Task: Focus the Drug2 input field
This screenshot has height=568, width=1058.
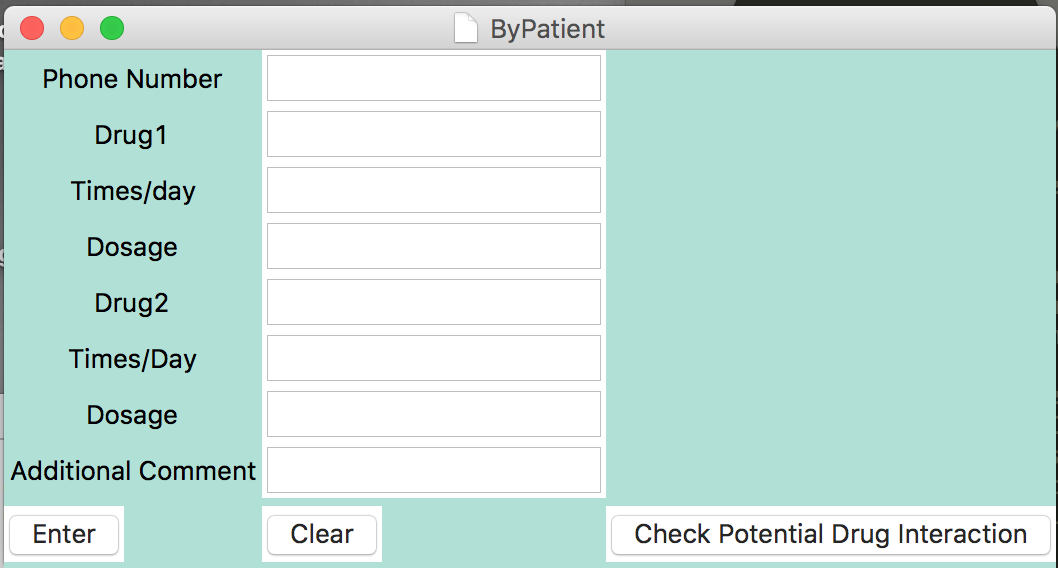Action: [x=434, y=302]
